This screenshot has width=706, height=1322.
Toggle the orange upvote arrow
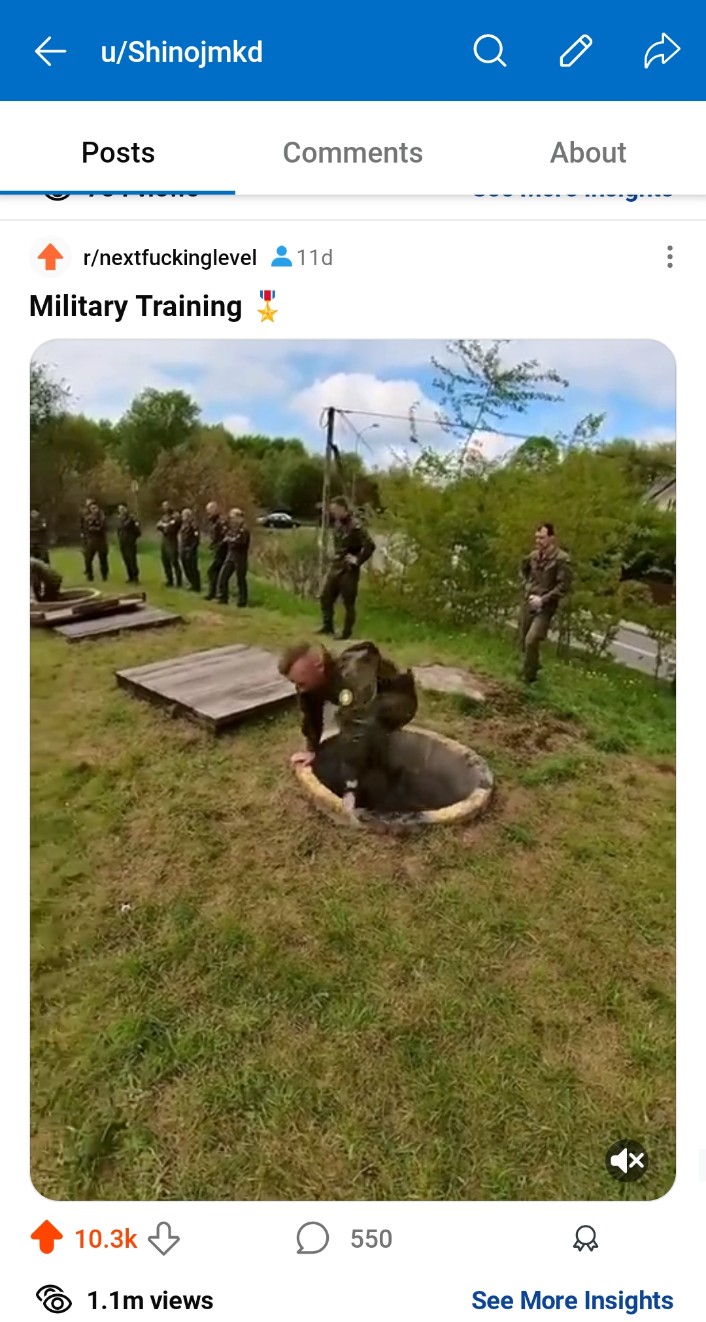click(47, 1239)
